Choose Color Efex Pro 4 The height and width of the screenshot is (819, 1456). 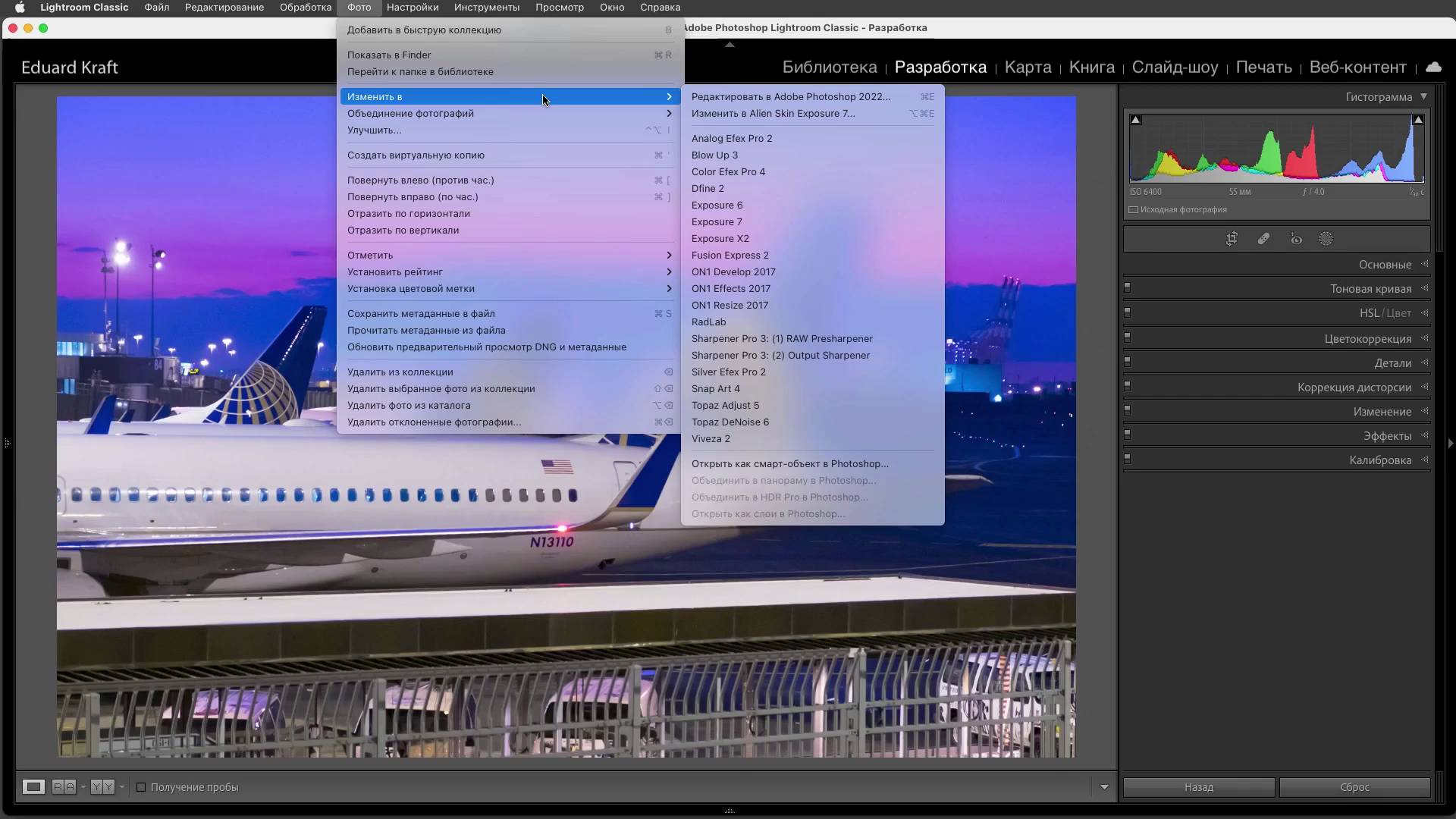[x=812, y=172]
